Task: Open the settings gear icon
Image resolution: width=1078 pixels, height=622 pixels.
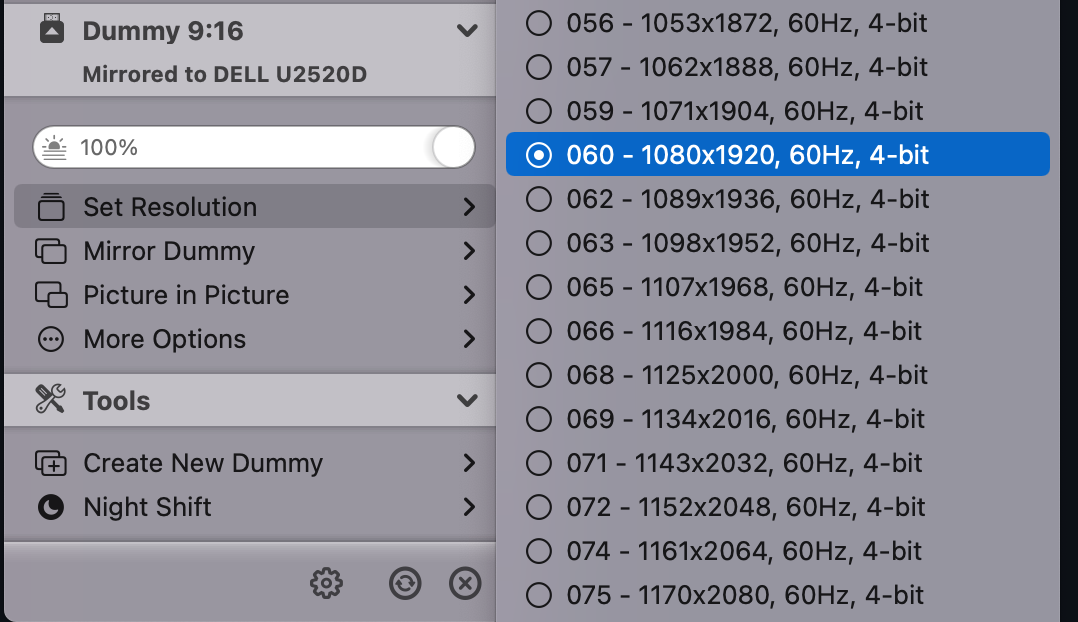Action: click(x=326, y=583)
